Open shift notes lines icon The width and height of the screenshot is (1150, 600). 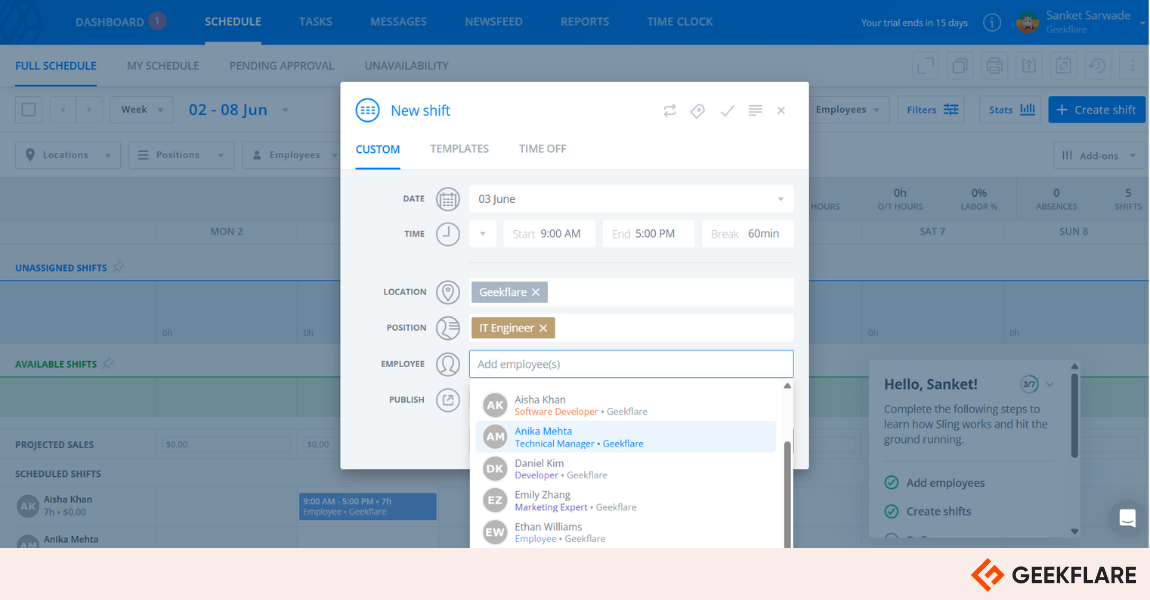coord(755,111)
